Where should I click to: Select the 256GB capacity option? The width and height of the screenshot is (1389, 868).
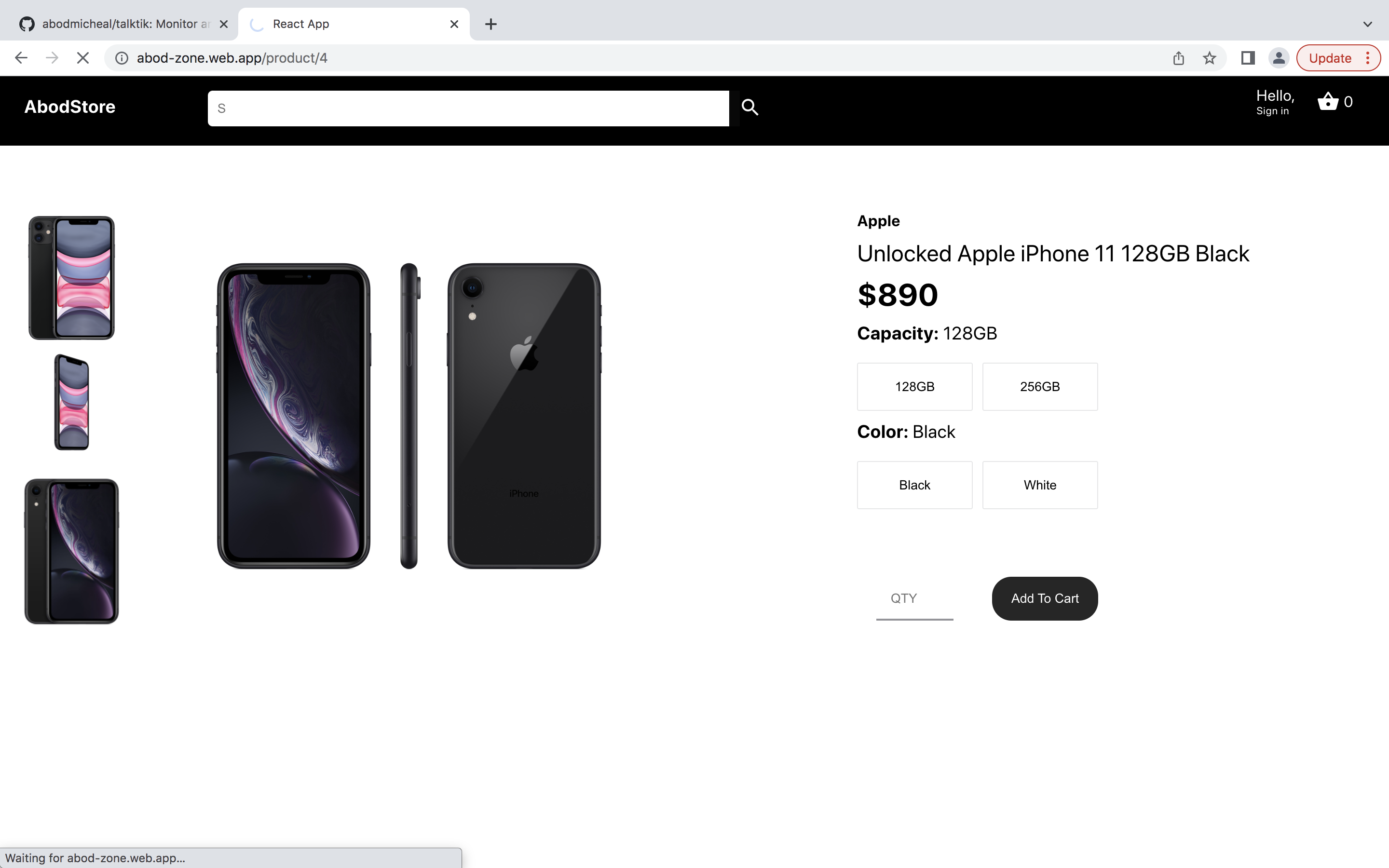point(1039,386)
